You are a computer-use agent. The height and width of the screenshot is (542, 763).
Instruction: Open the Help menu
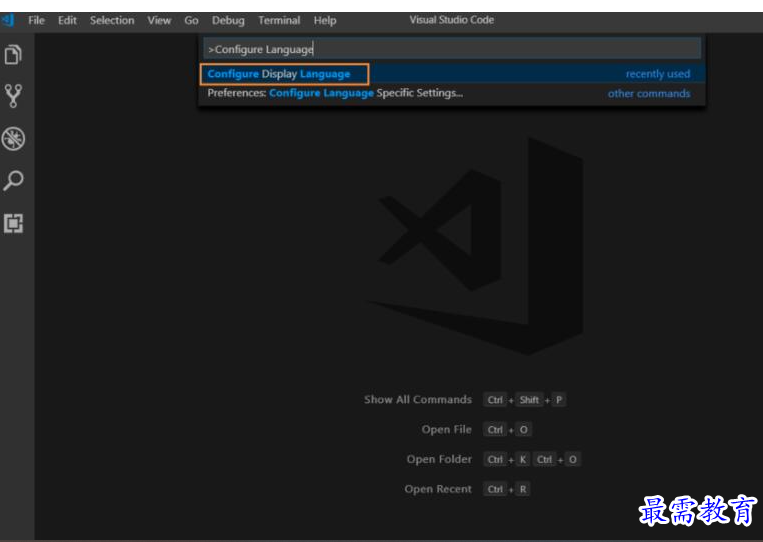coord(325,20)
